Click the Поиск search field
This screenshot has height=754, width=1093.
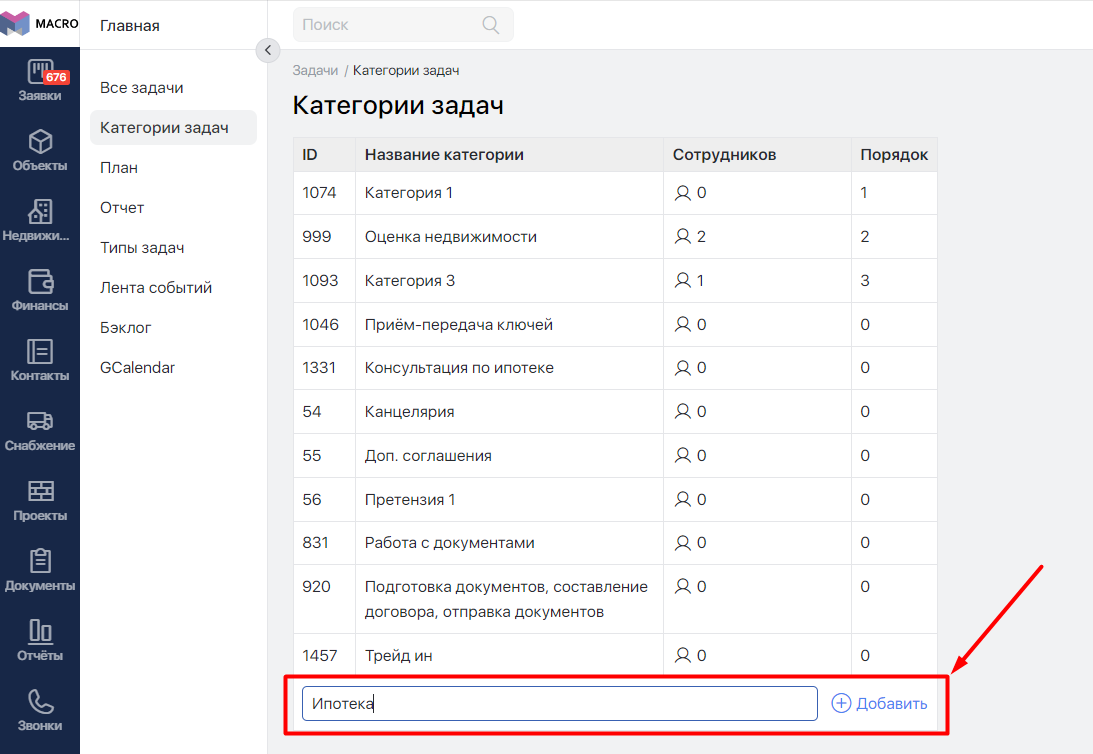[x=390, y=25]
